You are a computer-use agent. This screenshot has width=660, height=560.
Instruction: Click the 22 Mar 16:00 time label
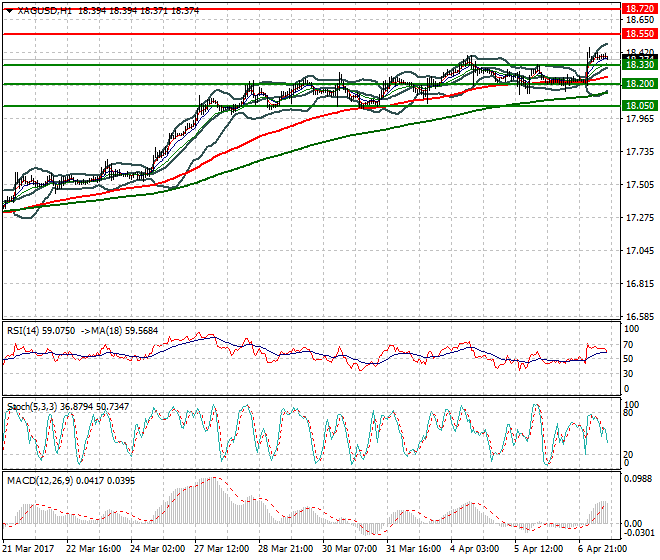93,549
